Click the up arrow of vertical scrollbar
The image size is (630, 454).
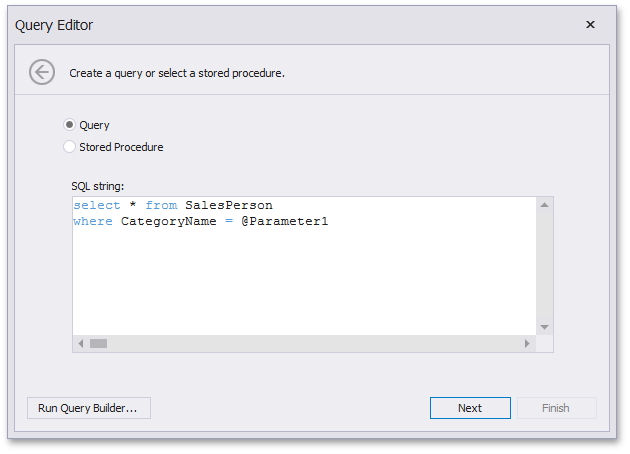544,205
